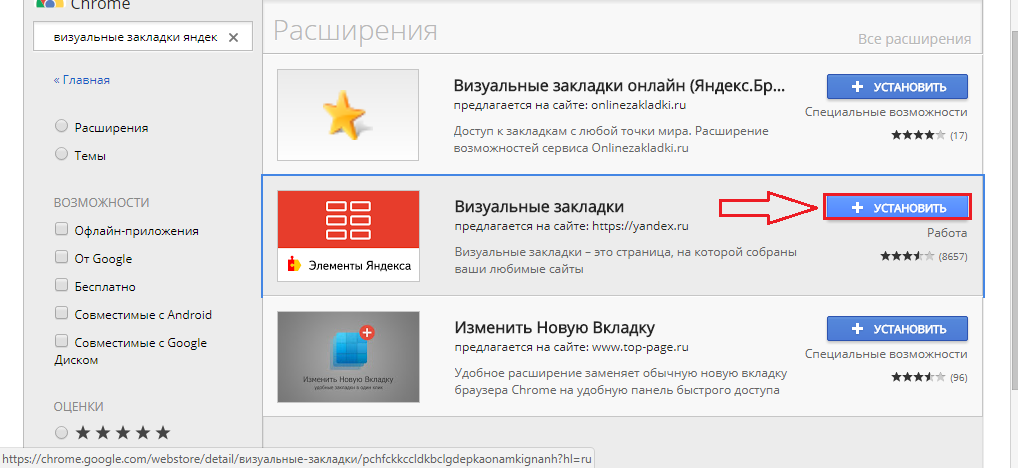Select the Расширения radio button

pyautogui.click(x=62, y=127)
